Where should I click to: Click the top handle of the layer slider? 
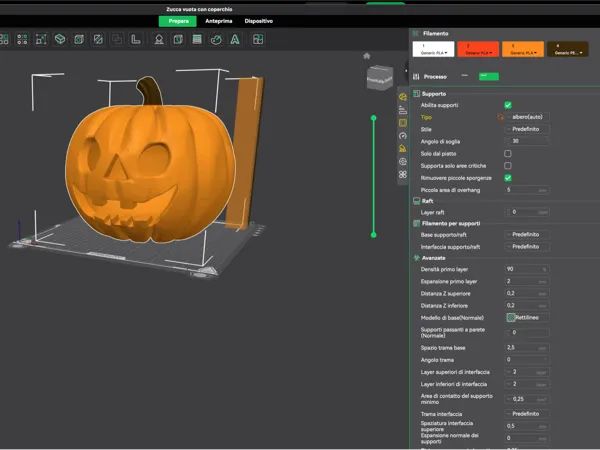coord(373,118)
